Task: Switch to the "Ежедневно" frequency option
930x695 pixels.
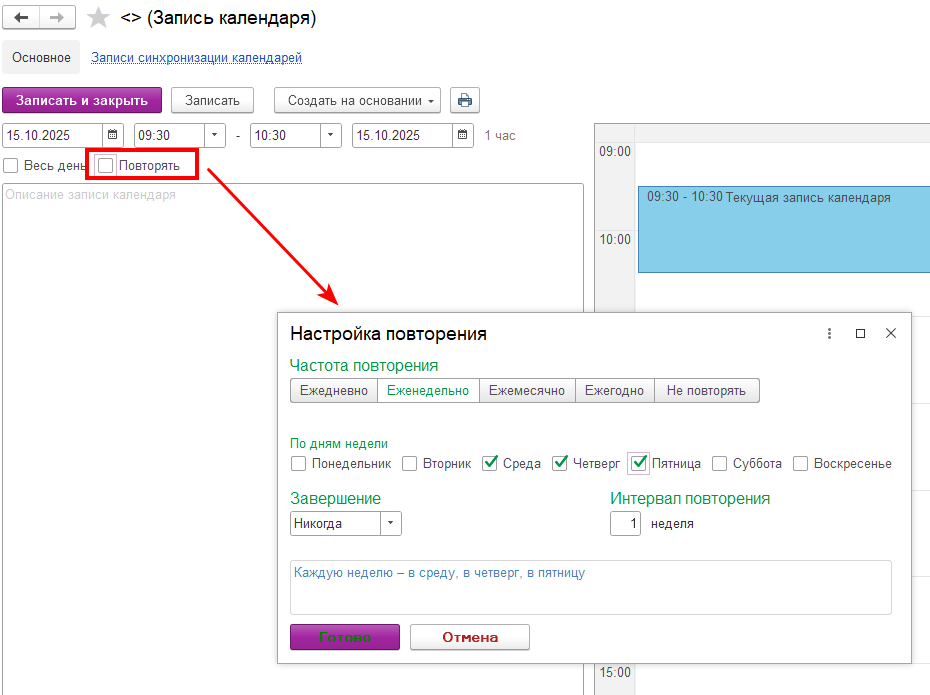Action: coord(333,390)
